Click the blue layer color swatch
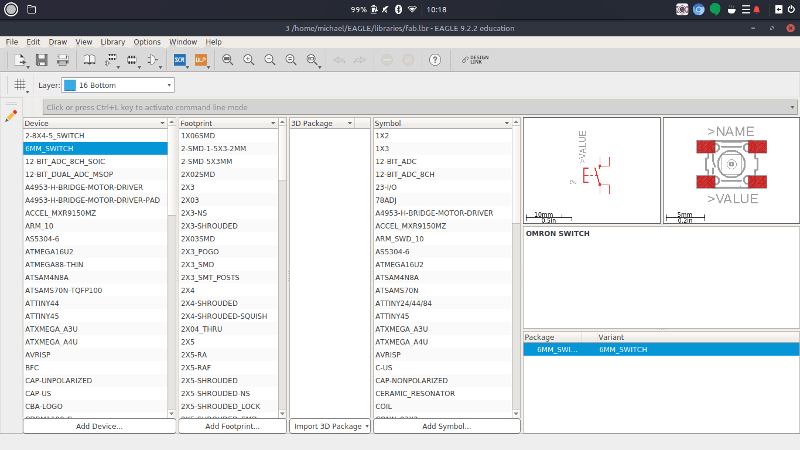The image size is (800, 450). [70, 85]
